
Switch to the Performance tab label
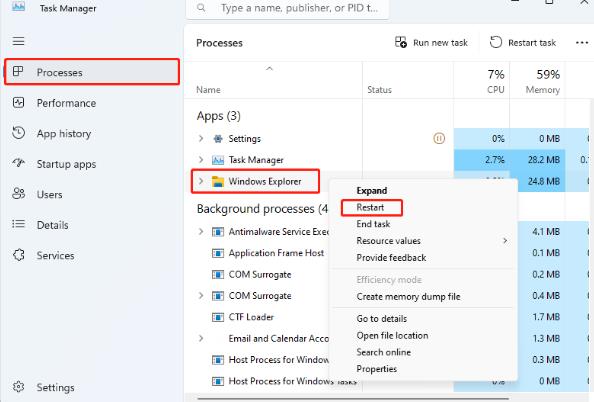[66, 103]
